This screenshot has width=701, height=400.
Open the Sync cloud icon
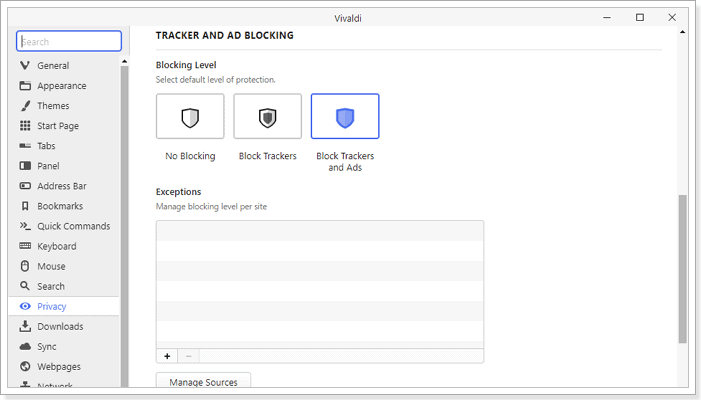25,346
